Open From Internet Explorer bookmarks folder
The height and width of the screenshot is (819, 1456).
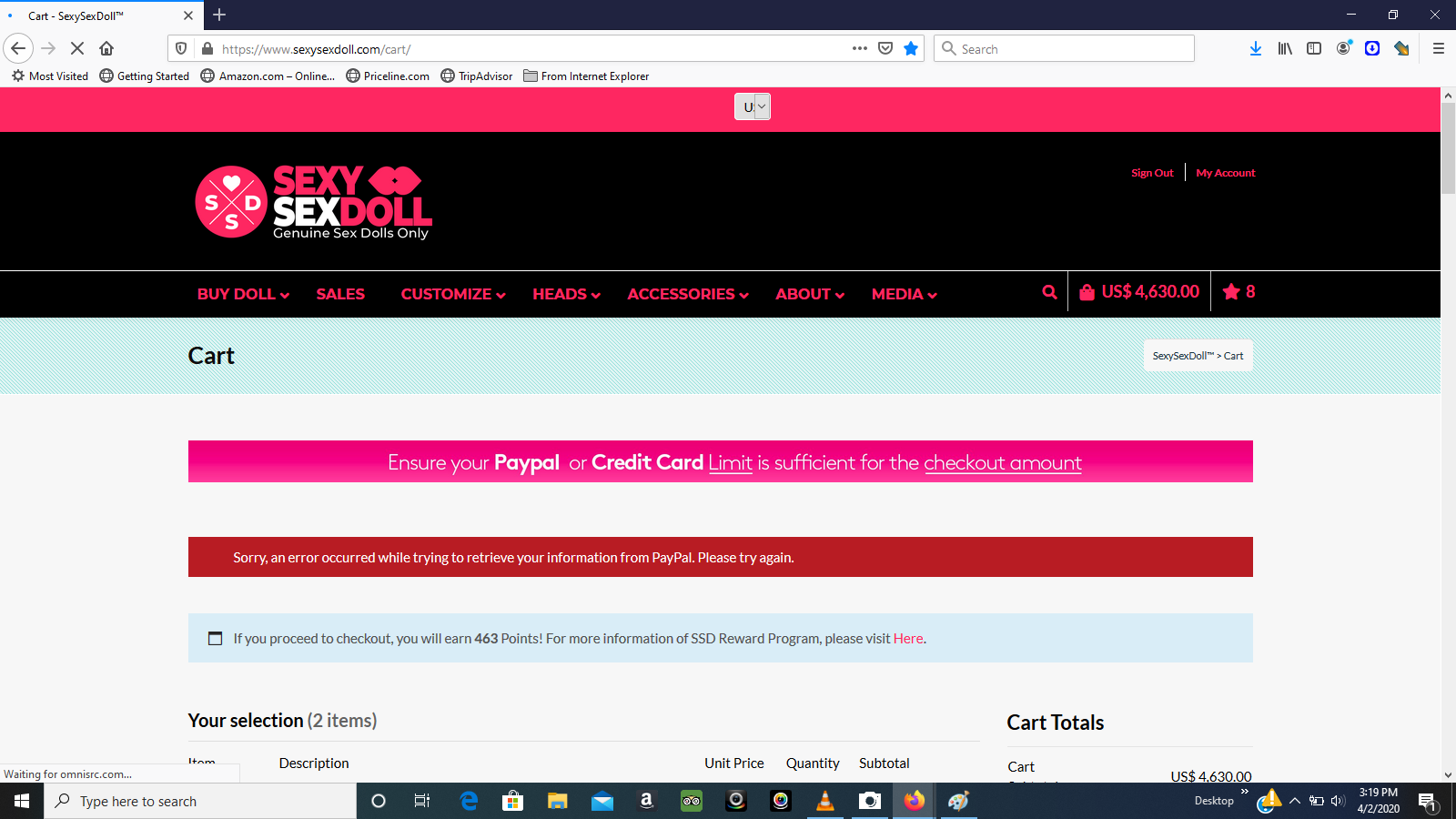(x=586, y=76)
